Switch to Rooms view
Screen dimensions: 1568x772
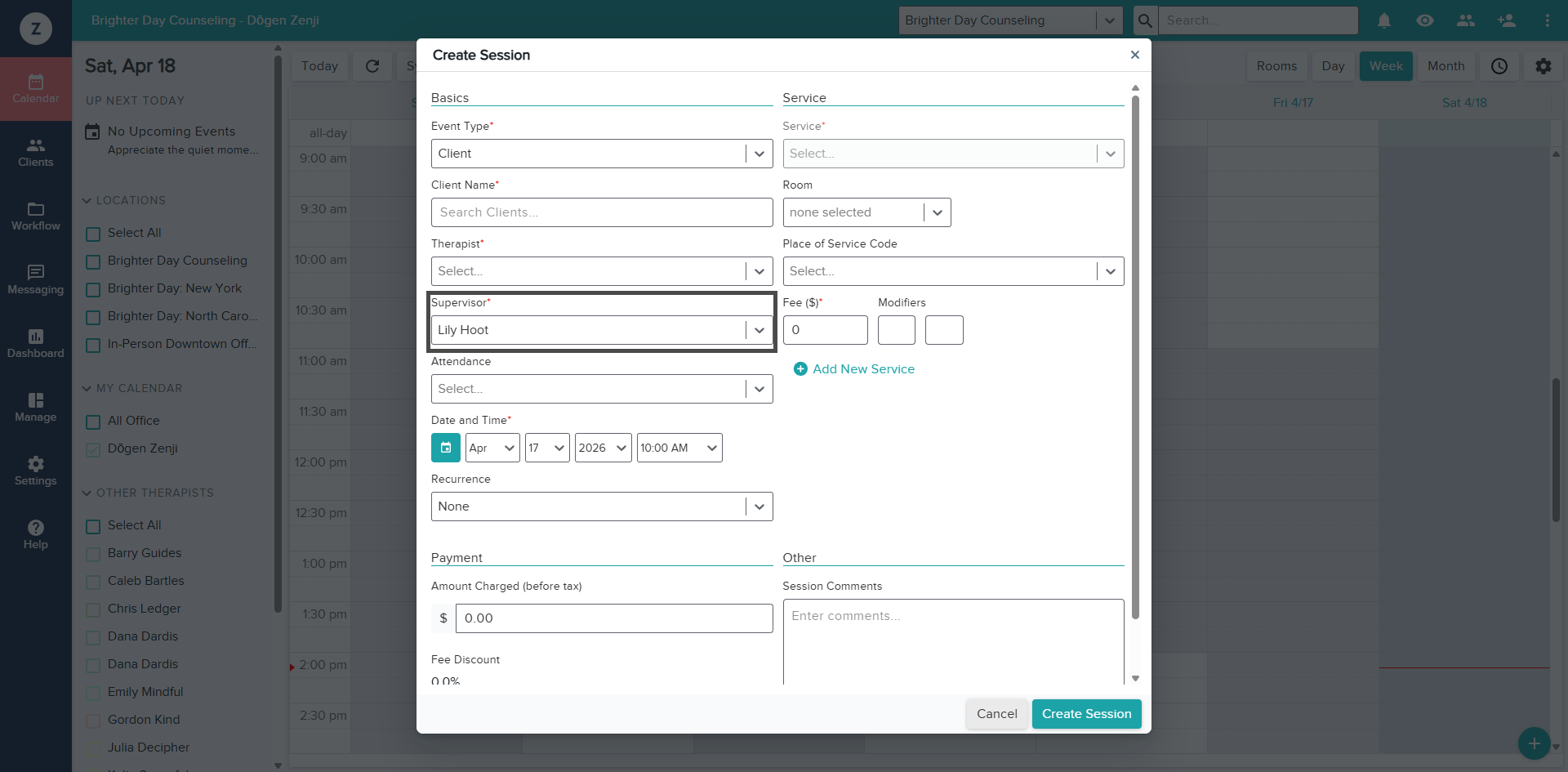point(1276,66)
